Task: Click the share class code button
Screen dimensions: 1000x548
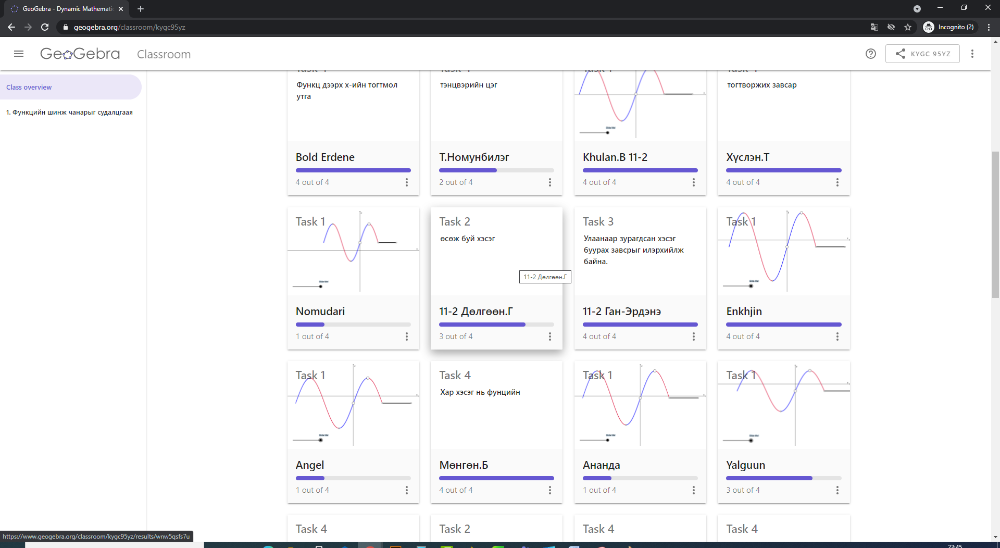Action: tap(922, 54)
